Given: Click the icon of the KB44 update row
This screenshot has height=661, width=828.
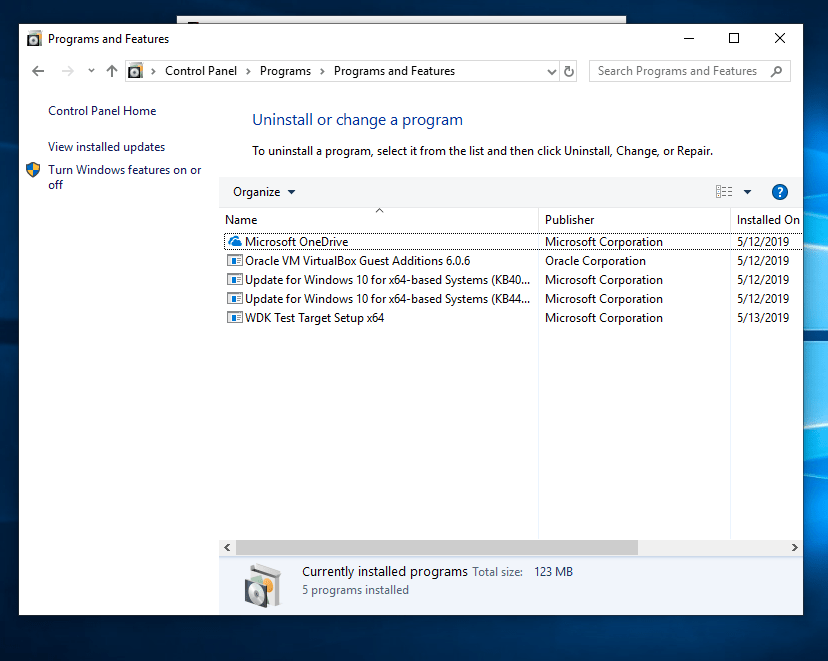Looking at the screenshot, I should (234, 298).
